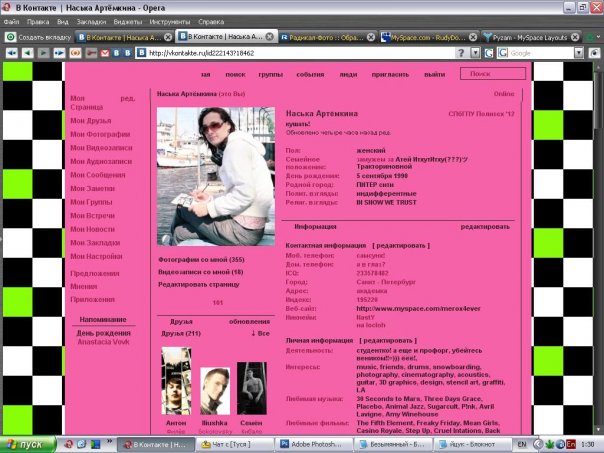
Task: Close the Pyzam MySpace Layouts tab
Action: coord(575,37)
